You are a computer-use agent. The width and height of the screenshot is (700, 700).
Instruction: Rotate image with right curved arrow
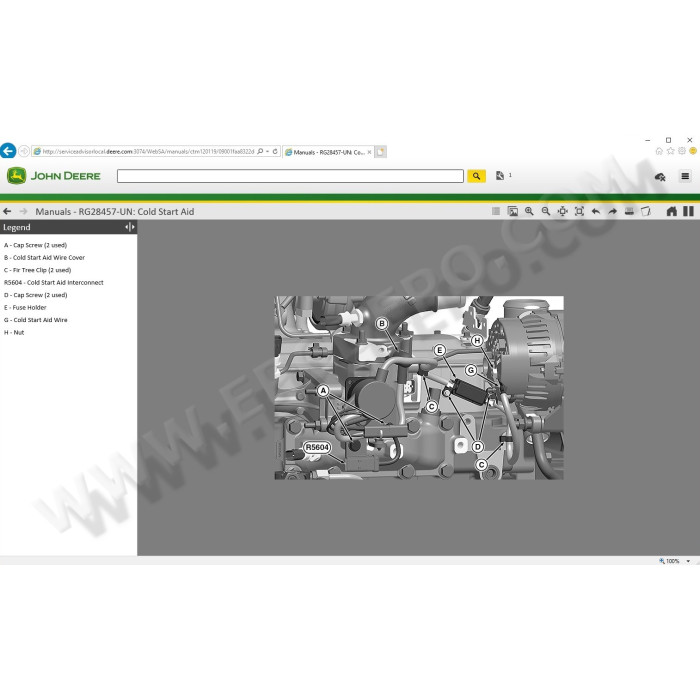coord(612,211)
